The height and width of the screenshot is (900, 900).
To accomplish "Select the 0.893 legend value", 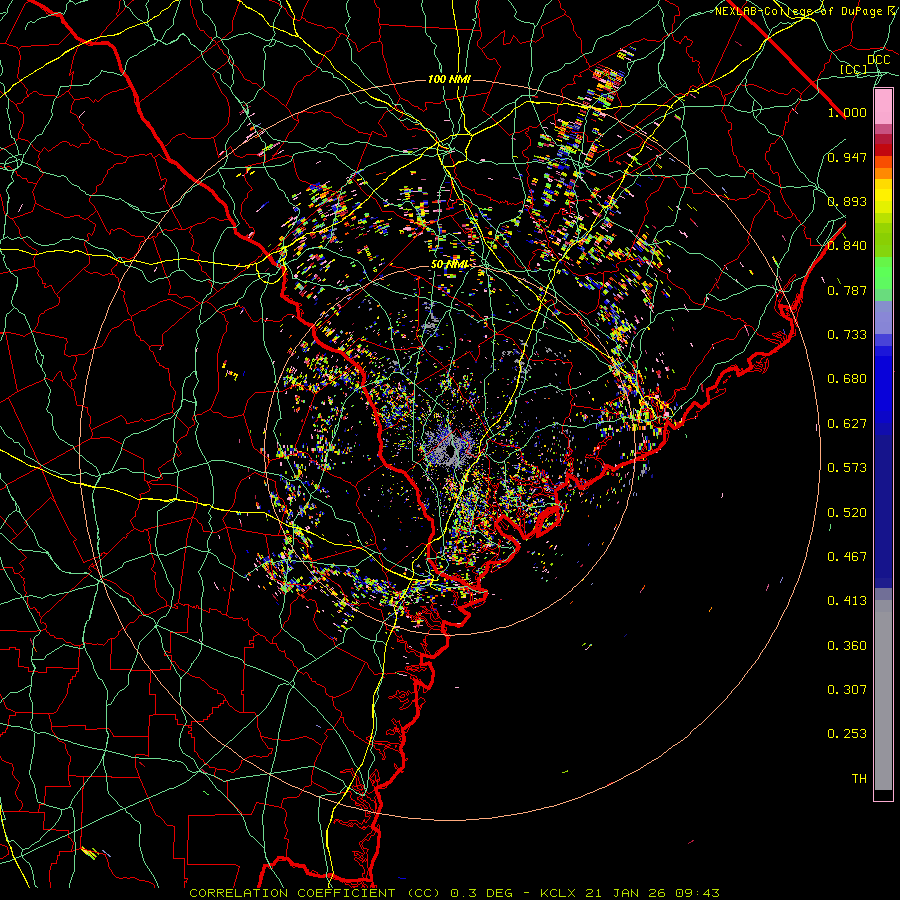I will click(x=847, y=201).
